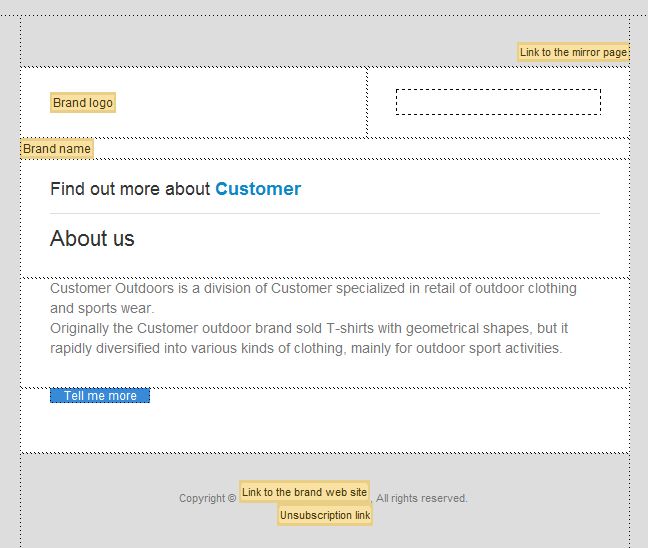Select the 'Brand logo' placeholder
The width and height of the screenshot is (648, 548).
(83, 103)
